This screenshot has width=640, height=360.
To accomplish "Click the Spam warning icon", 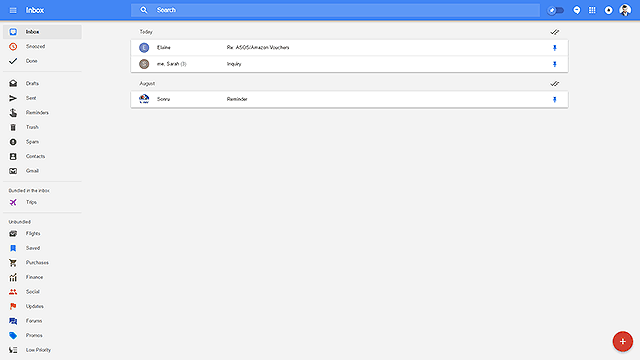I will (13, 142).
